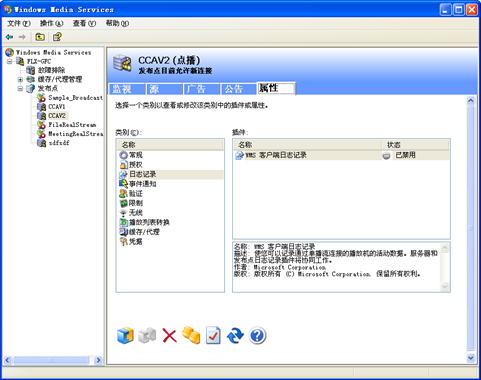Collapse the 发布点 tree node

[20, 89]
